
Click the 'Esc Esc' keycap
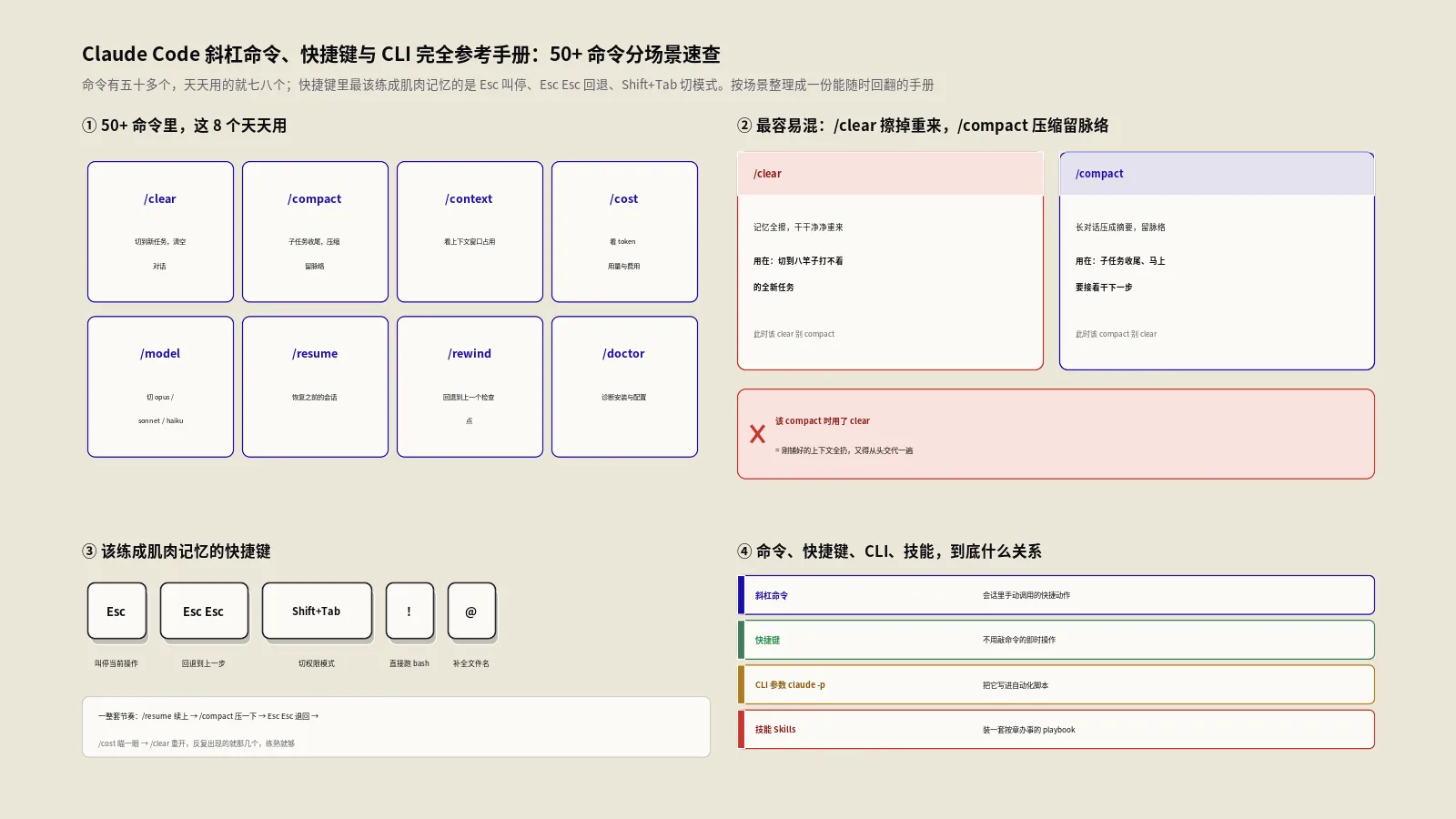pyautogui.click(x=204, y=612)
